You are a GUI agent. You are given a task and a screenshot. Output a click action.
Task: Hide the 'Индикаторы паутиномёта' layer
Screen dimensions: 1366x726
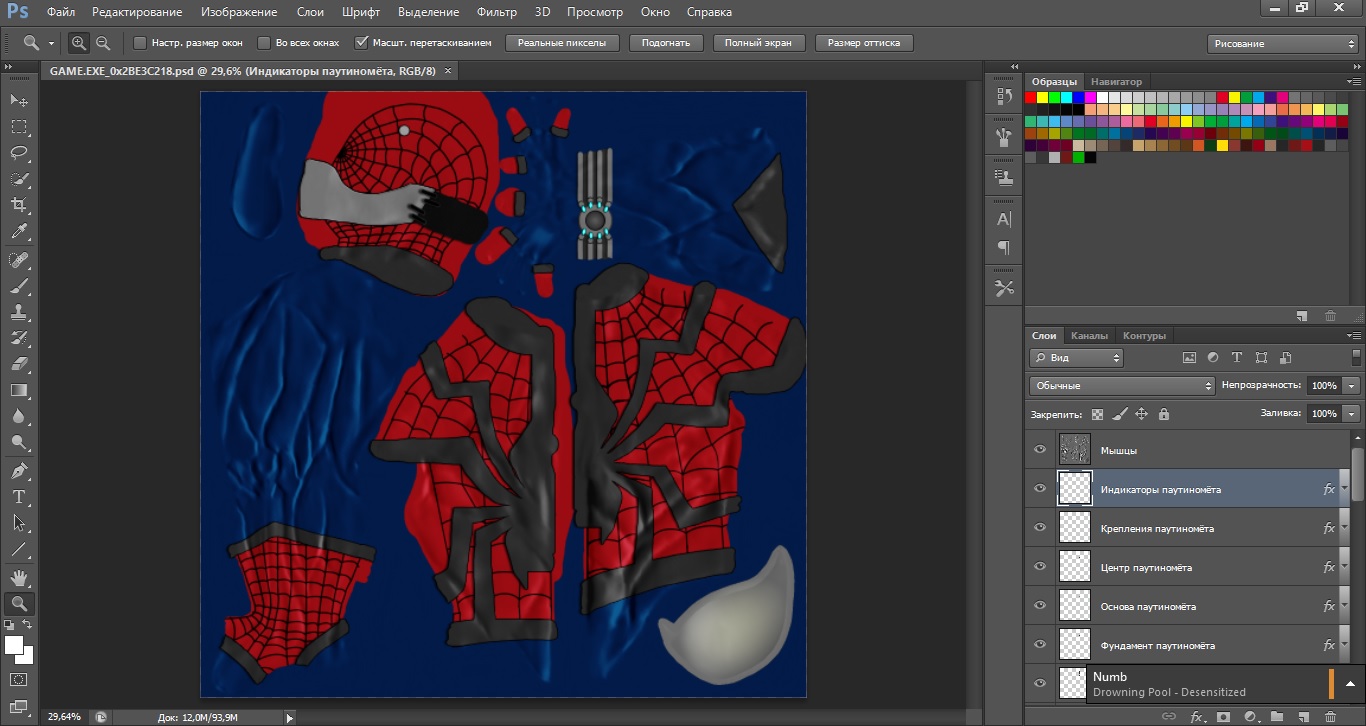(1040, 489)
